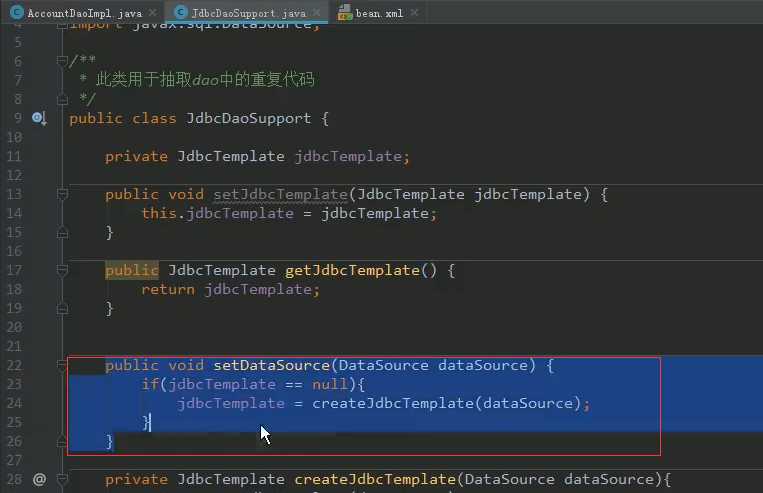Click the private JdbcTemplate field on line 11

[257, 156]
